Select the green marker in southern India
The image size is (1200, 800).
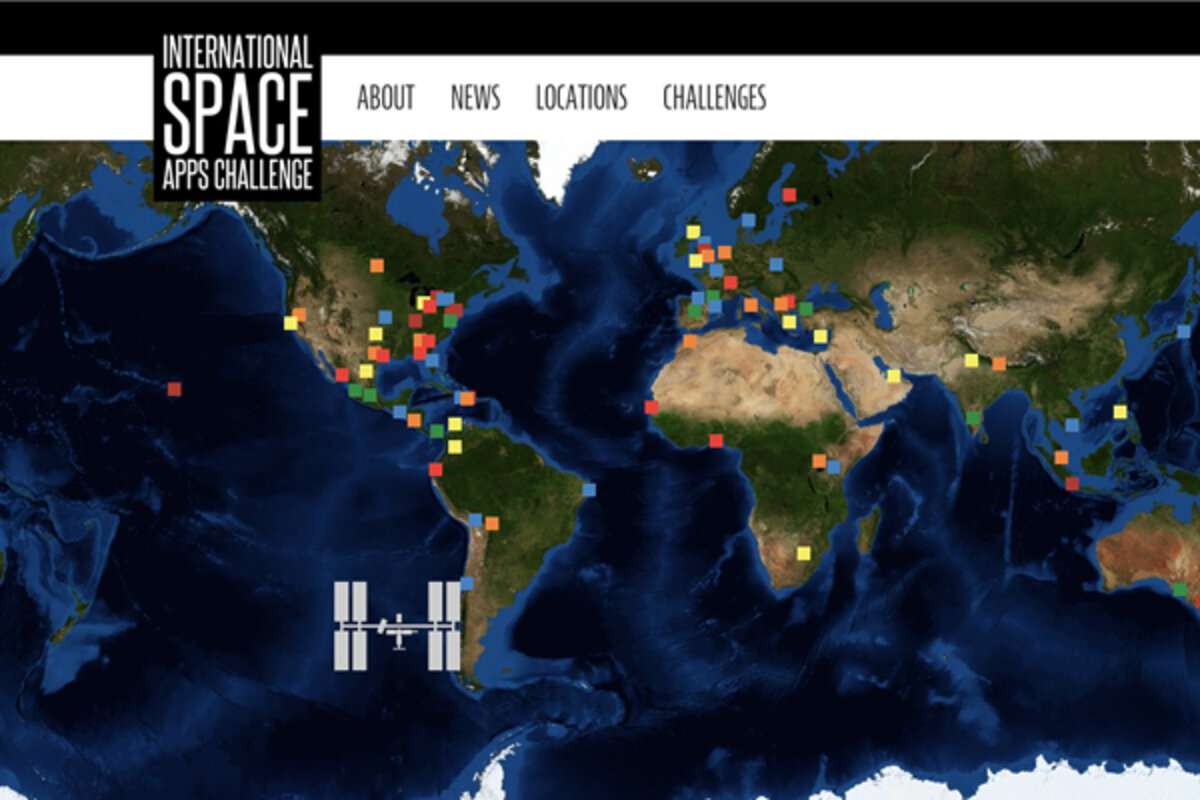point(973,418)
